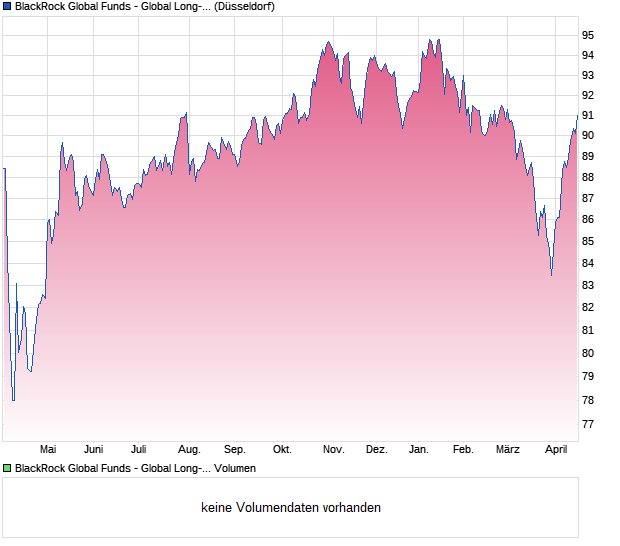This screenshot has width=620, height=546.
Task: Click the 77 value on the price axis
Action: pyautogui.click(x=588, y=424)
